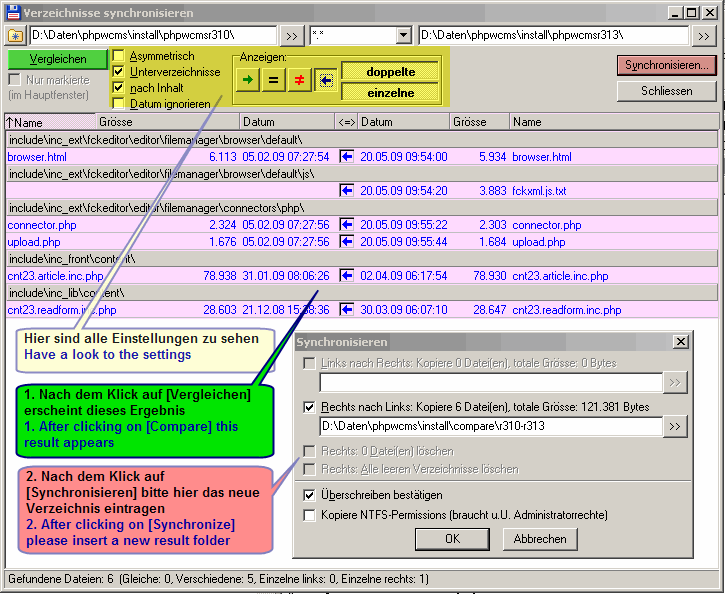This screenshot has width=725, height=594.
Task: Enable Kopiere NTFS-Permissions checkbox
Action: [309, 515]
